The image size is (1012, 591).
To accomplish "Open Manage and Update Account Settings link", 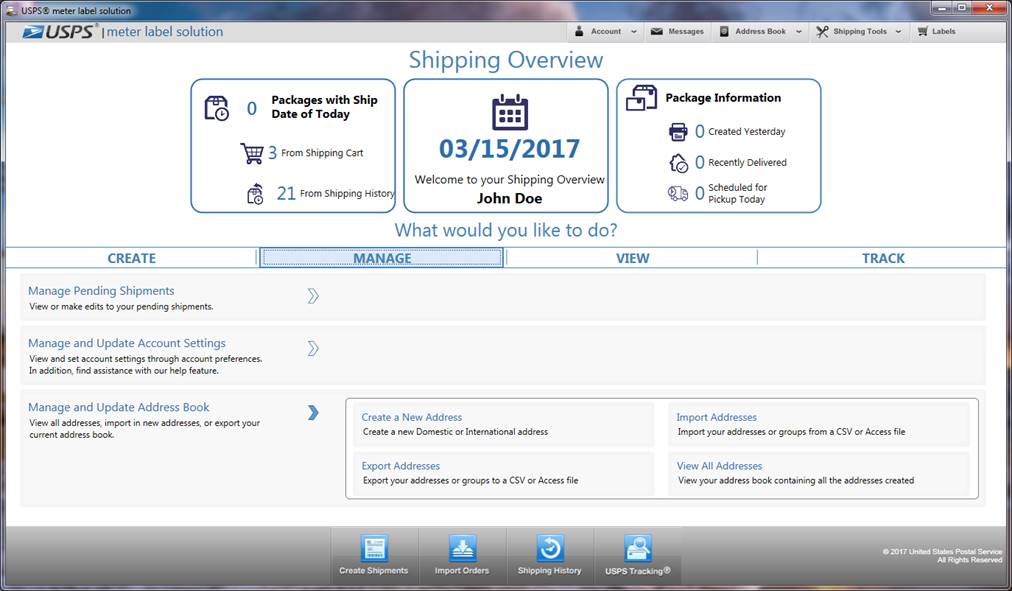I will pyautogui.click(x=127, y=343).
